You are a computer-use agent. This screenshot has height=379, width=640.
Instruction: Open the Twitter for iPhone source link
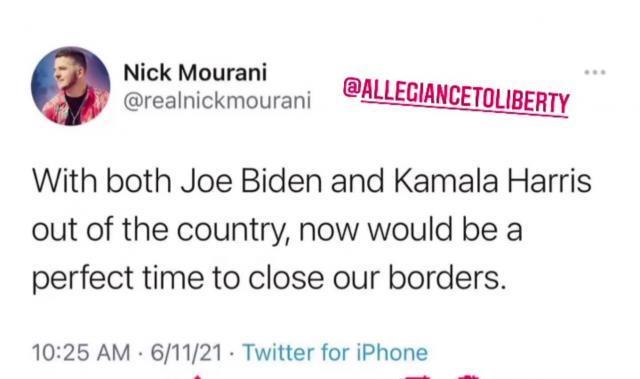point(335,352)
